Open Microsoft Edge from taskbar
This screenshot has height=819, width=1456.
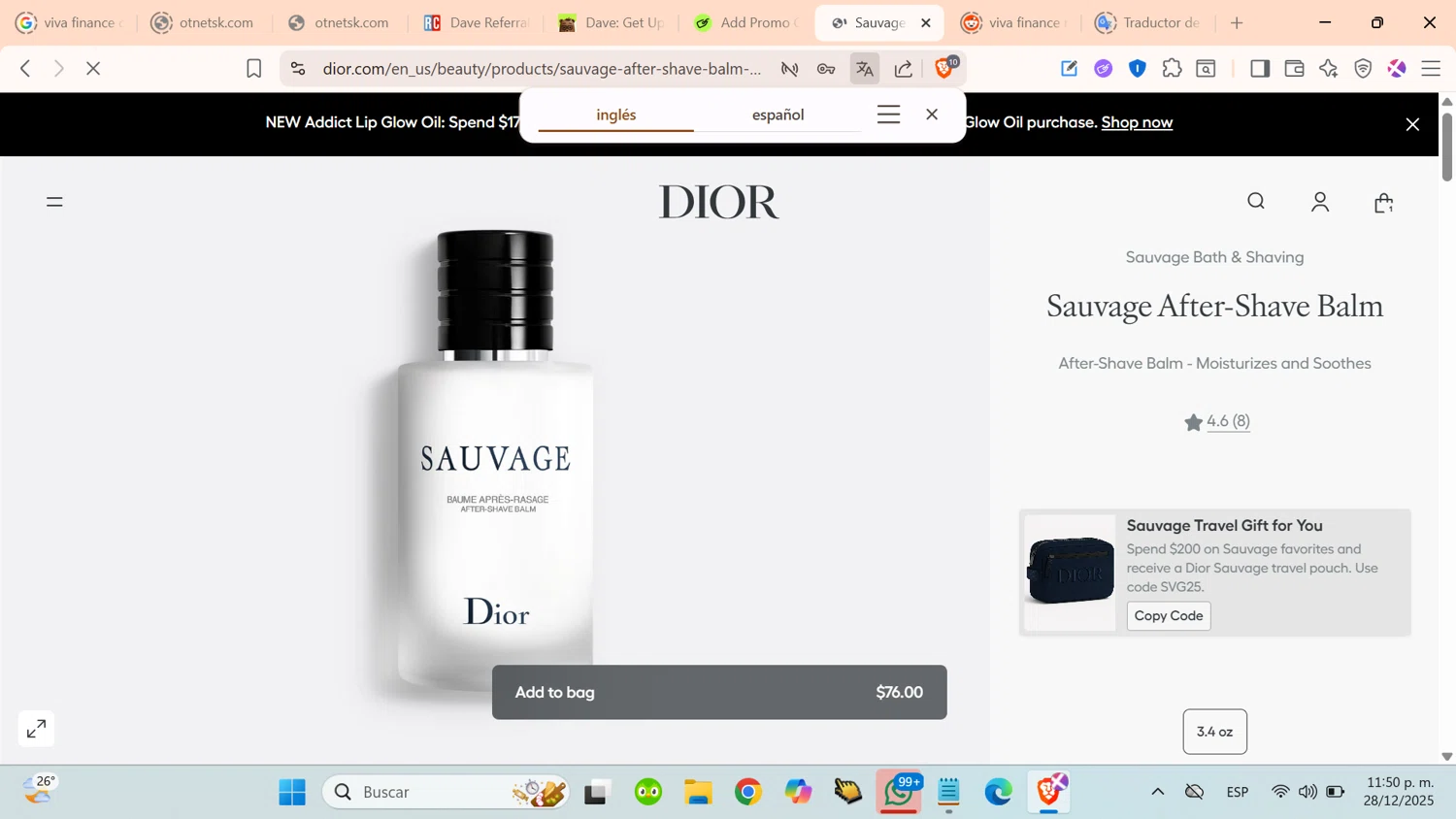999,792
